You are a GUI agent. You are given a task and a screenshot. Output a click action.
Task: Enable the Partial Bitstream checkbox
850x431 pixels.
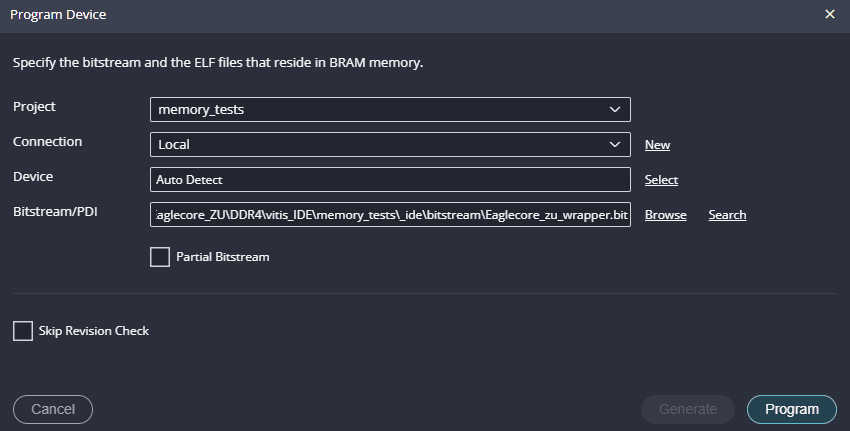160,257
